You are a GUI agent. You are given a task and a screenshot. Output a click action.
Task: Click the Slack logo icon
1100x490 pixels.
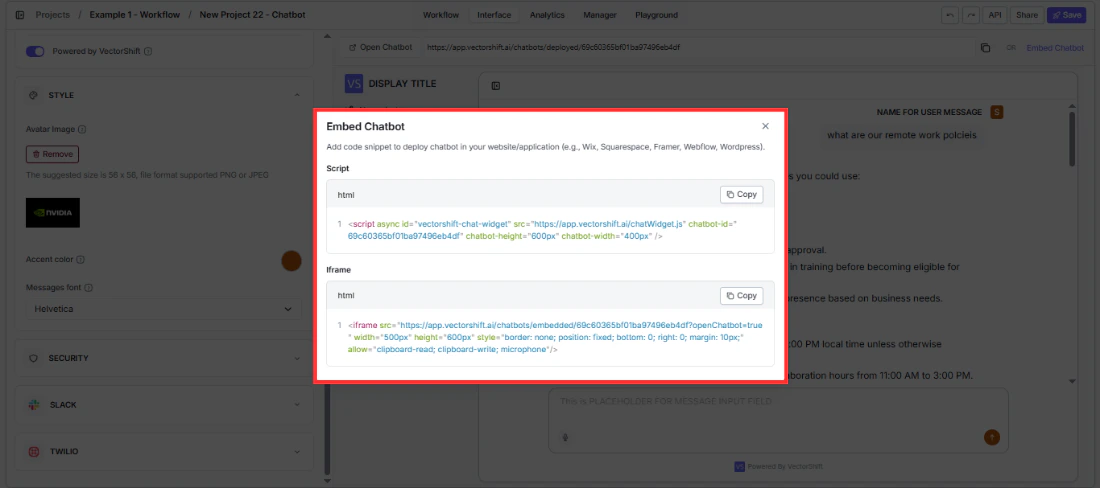33,405
